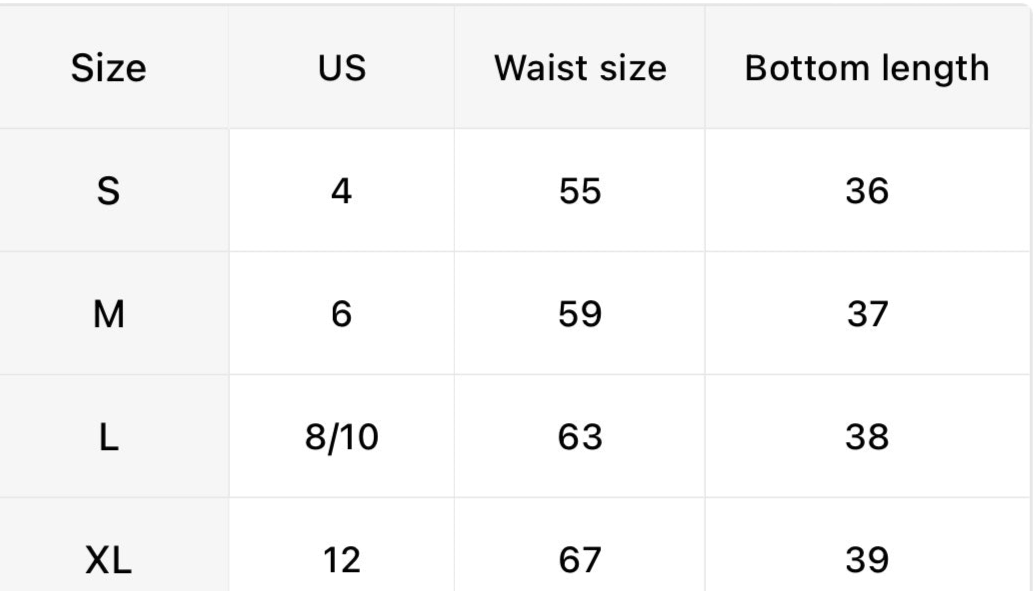The image size is (1034, 591).
Task: Click US size 12 cell
Action: tap(341, 561)
